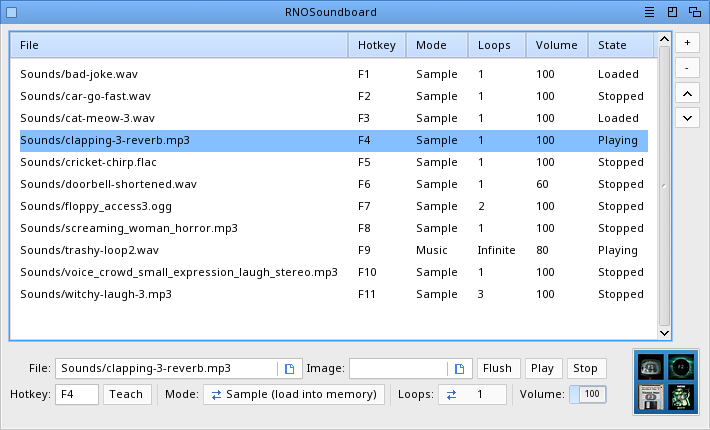The height and width of the screenshot is (430, 710).
Task: Click the minus button to remove sound
Action: (687, 68)
